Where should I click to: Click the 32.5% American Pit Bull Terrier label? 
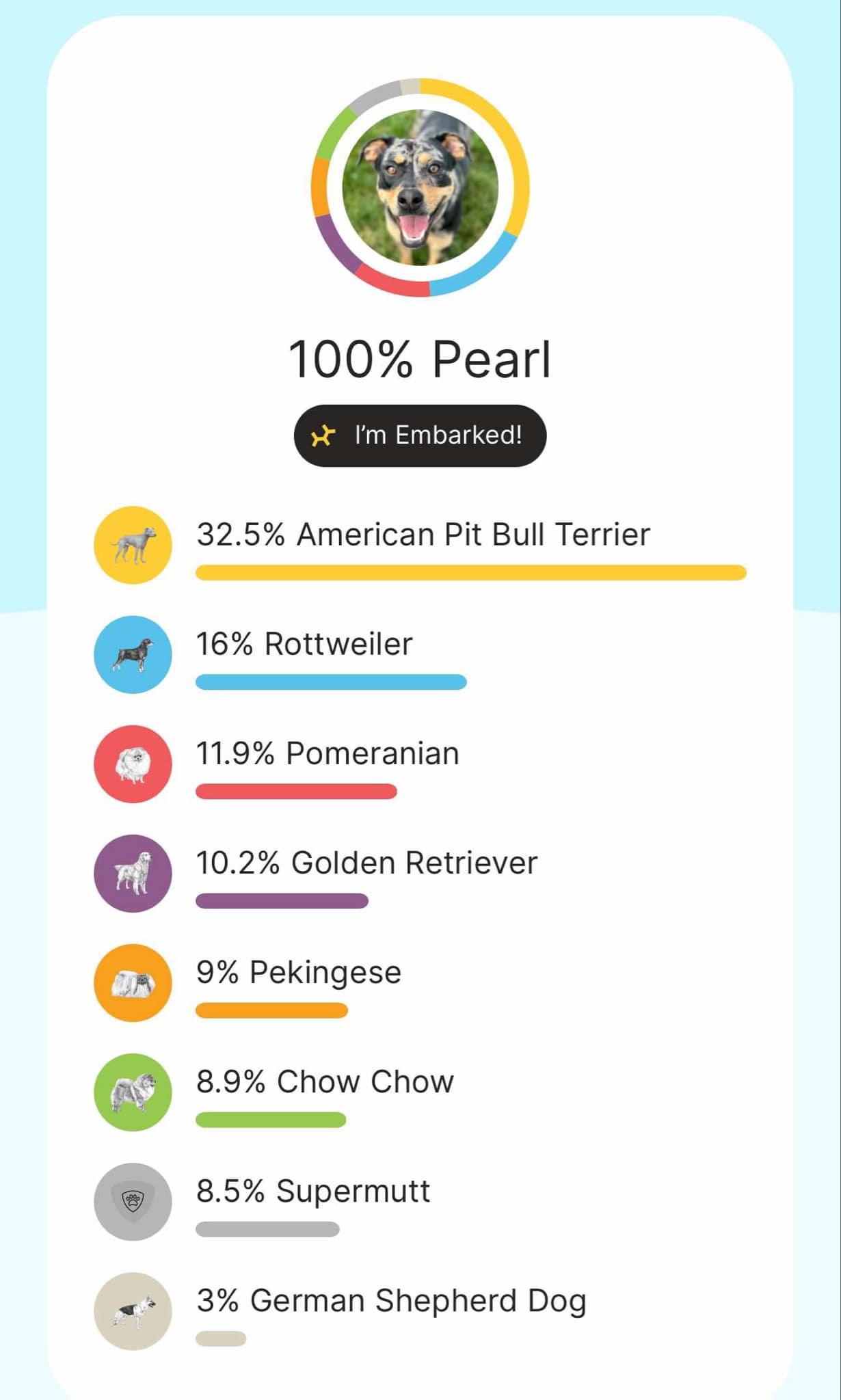pyautogui.click(x=423, y=535)
